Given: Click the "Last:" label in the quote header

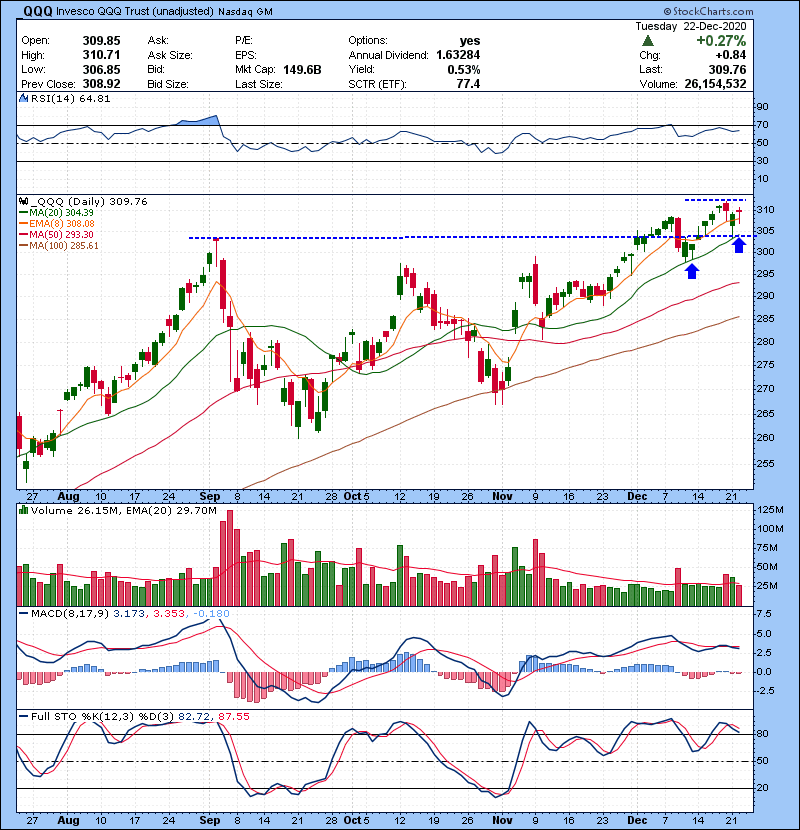Looking at the screenshot, I should coord(650,70).
